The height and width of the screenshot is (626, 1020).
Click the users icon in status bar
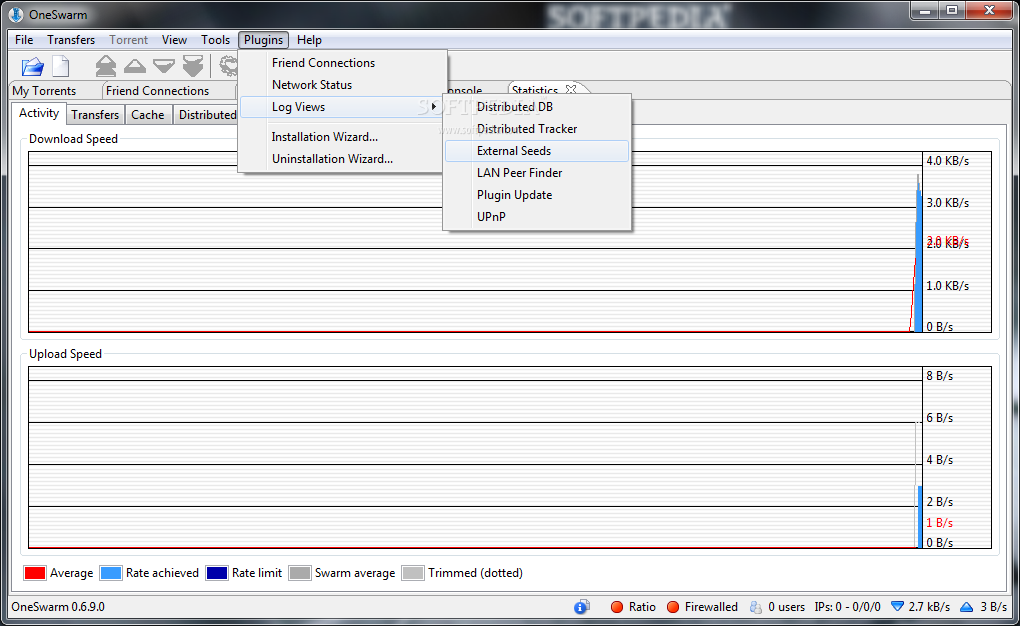click(755, 607)
